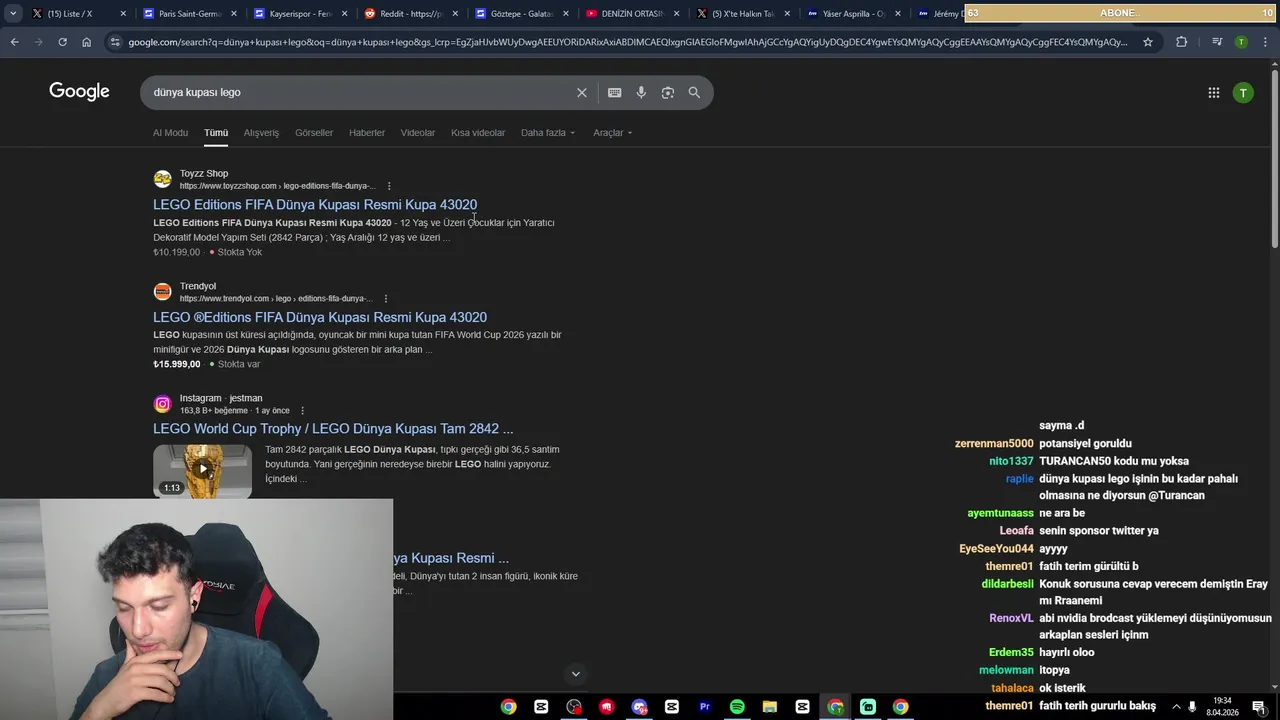Search by image with the camera lens icon
Screen dimensions: 1280x720
667,92
